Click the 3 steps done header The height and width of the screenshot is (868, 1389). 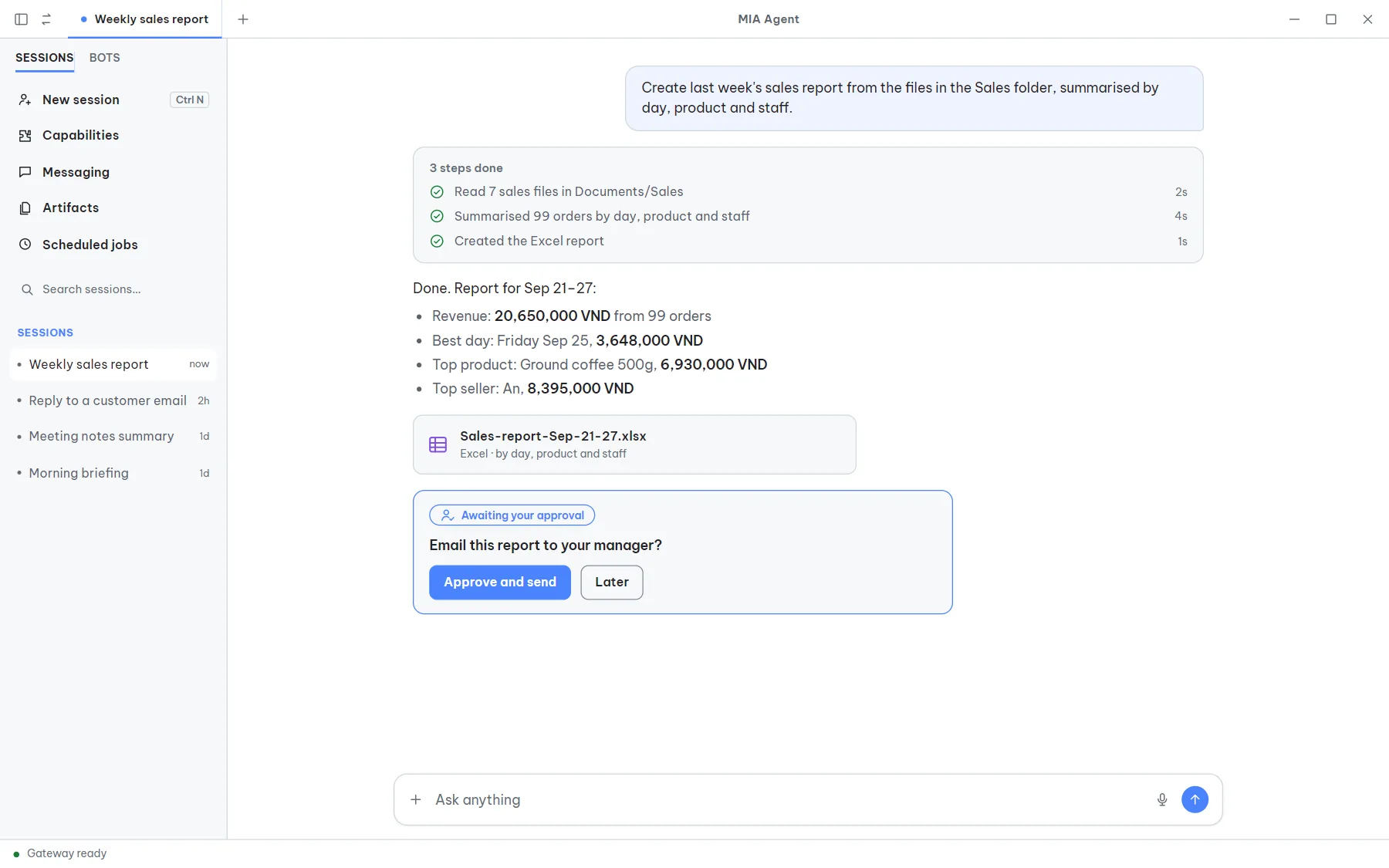click(x=466, y=168)
